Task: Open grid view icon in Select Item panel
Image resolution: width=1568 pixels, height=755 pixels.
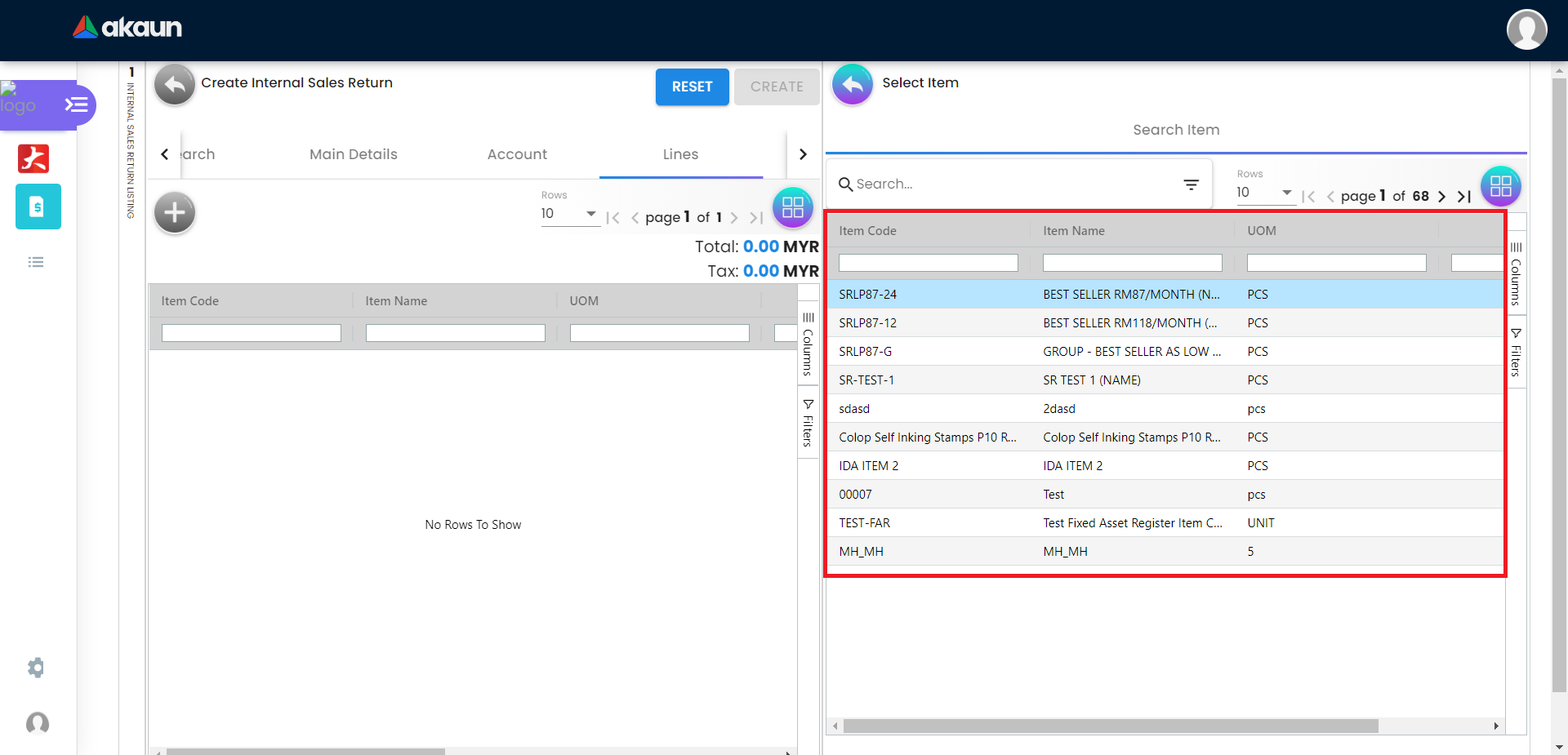Action: point(1500,186)
